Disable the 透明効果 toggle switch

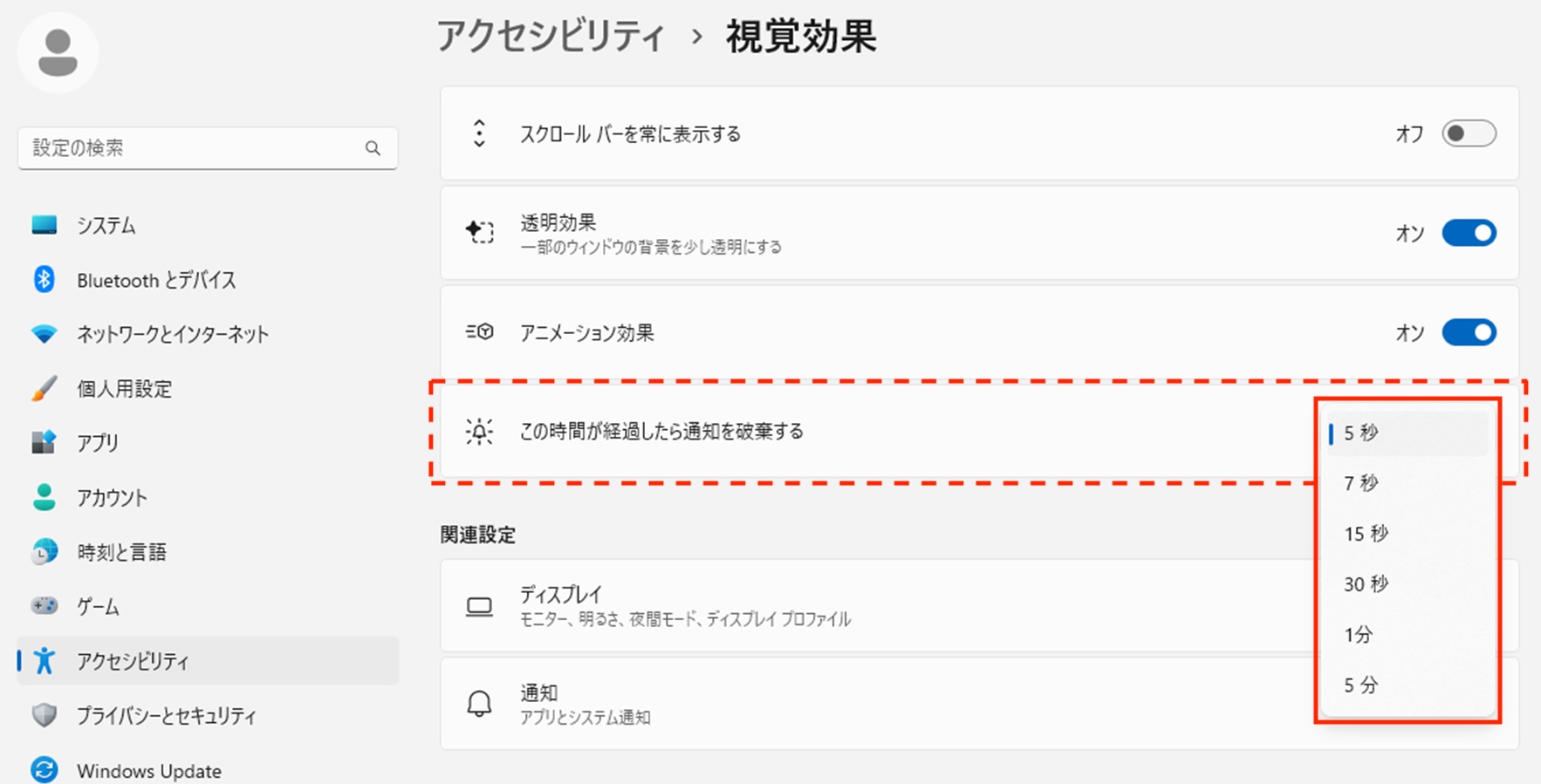[1469, 233]
